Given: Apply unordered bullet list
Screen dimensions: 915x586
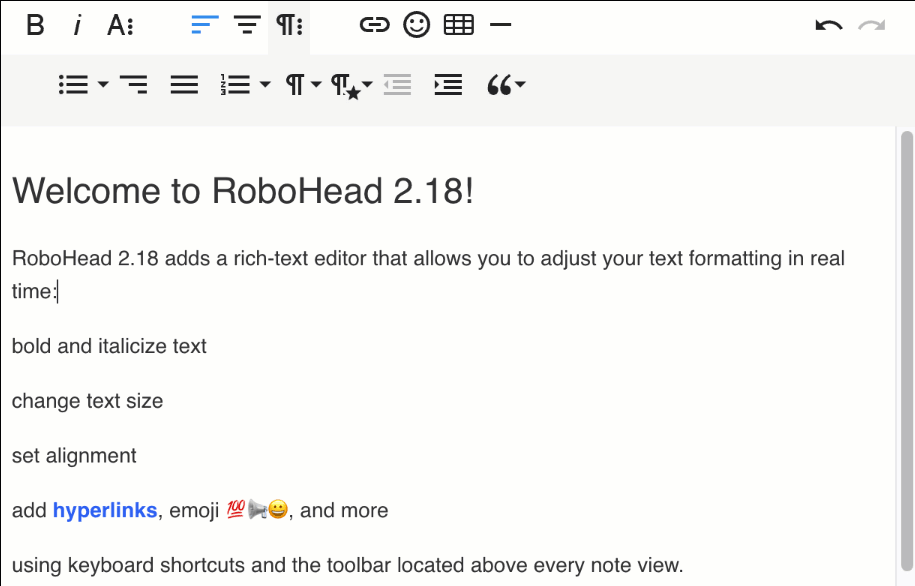Looking at the screenshot, I should click(74, 85).
